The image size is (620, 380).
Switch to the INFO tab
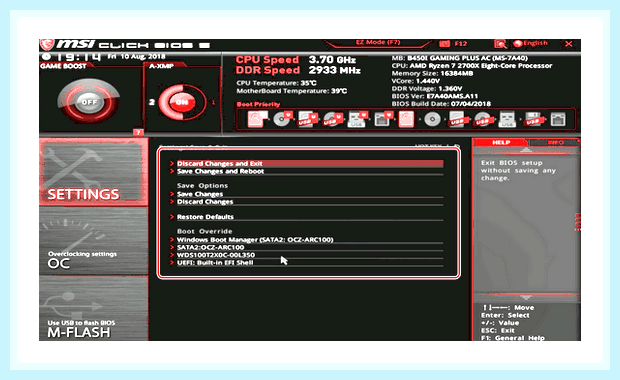point(555,142)
